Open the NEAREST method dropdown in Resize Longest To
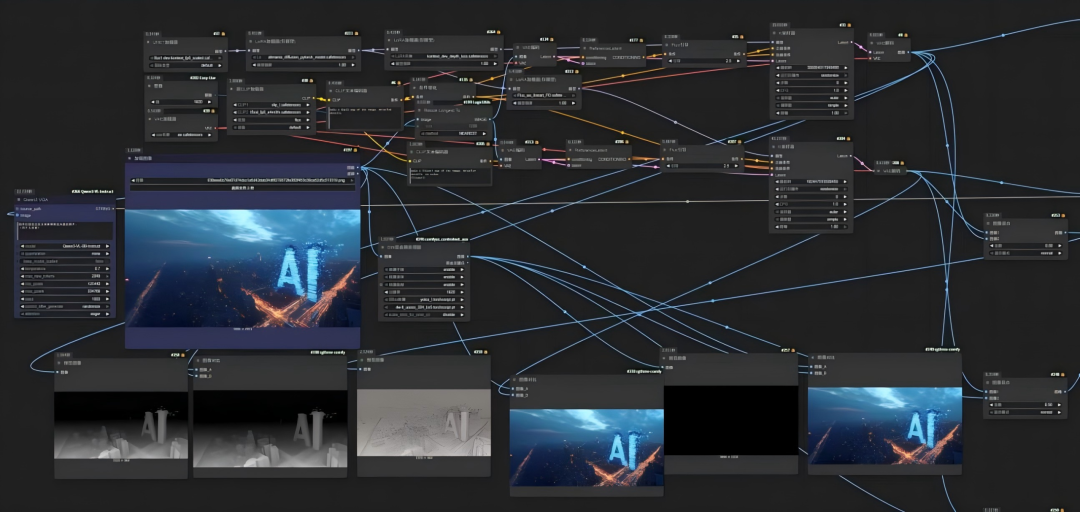Viewport: 1080px width, 512px height. 454,133
